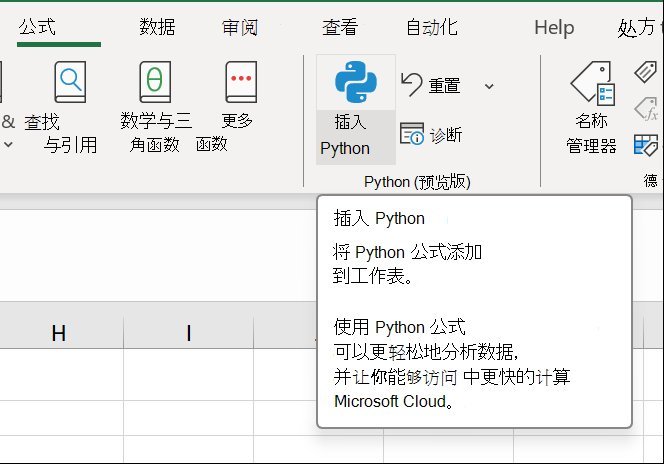Click the Use in Formula fx tag icon
Image resolution: width=664 pixels, height=464 pixels.
point(646,108)
